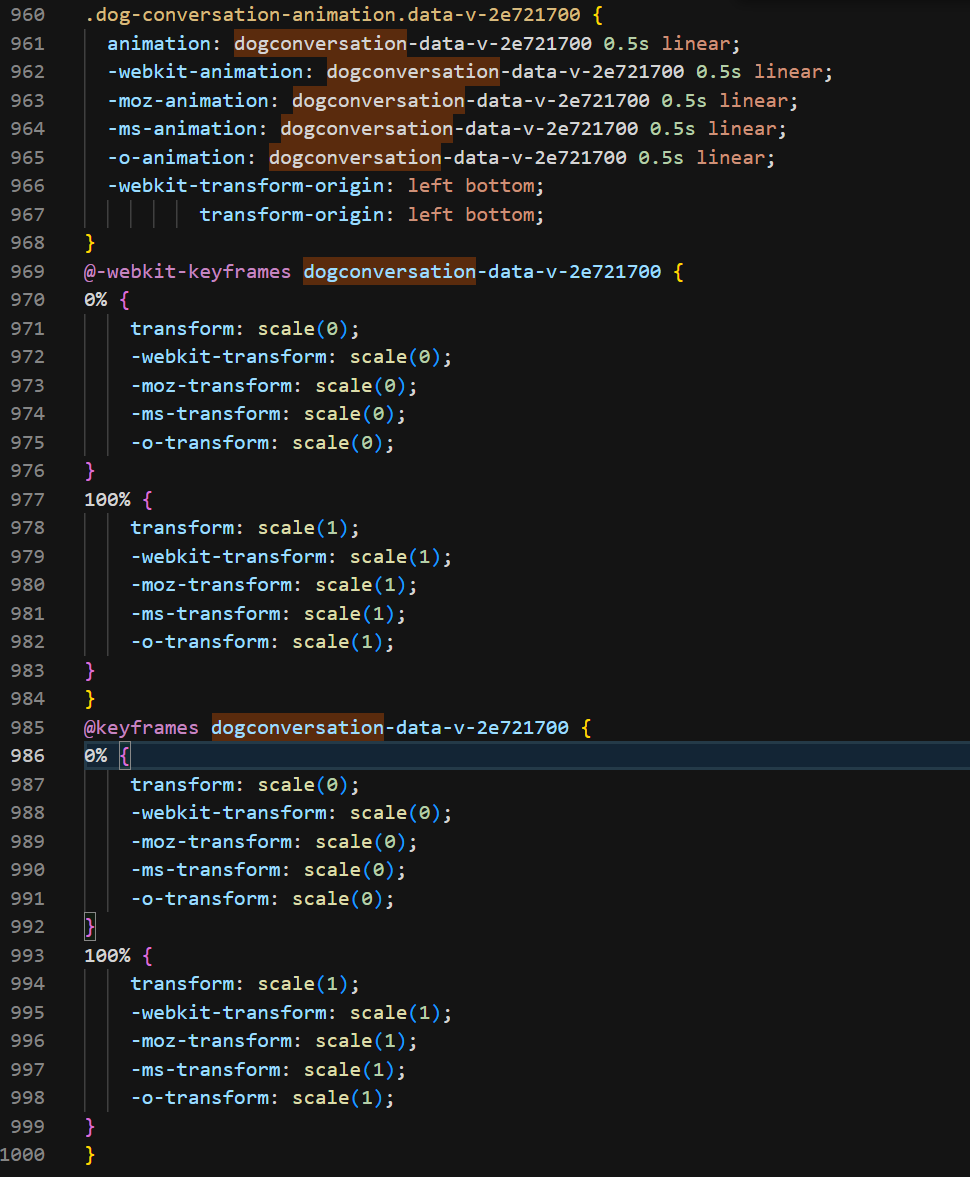Image resolution: width=970 pixels, height=1177 pixels.
Task: Click scale(1) value on line 994
Action: point(308,984)
